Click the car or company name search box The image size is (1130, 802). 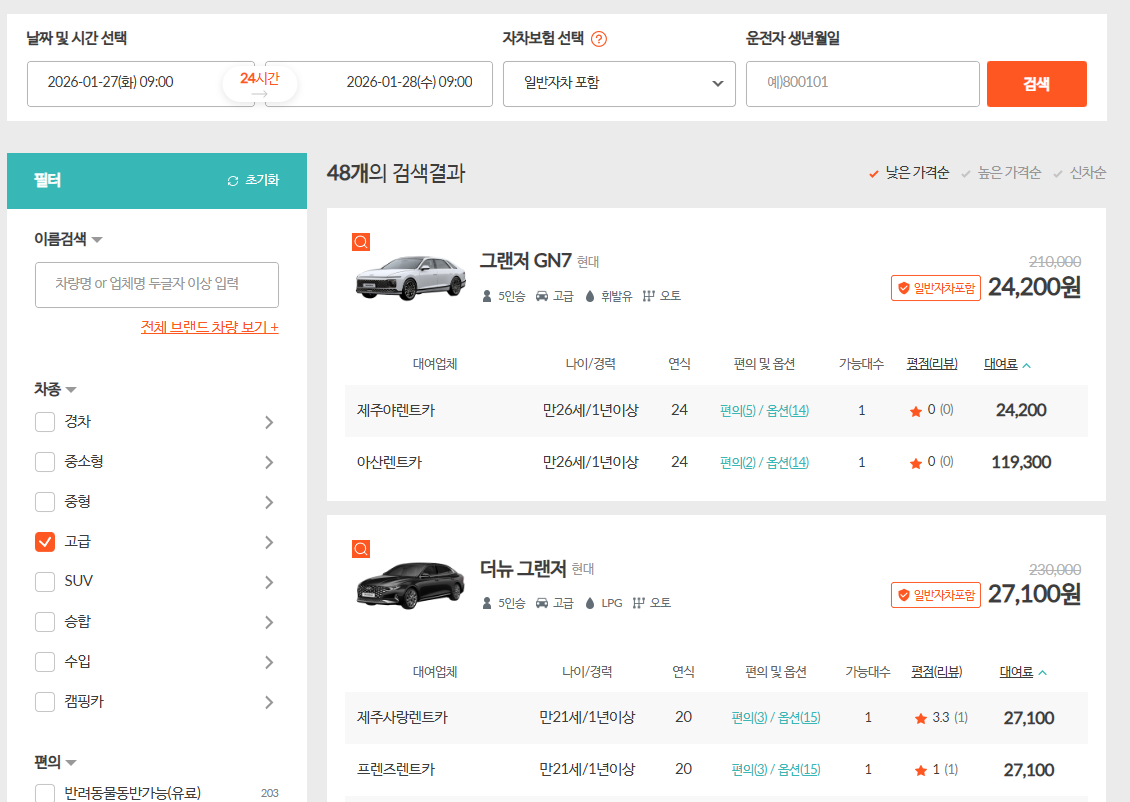156,285
